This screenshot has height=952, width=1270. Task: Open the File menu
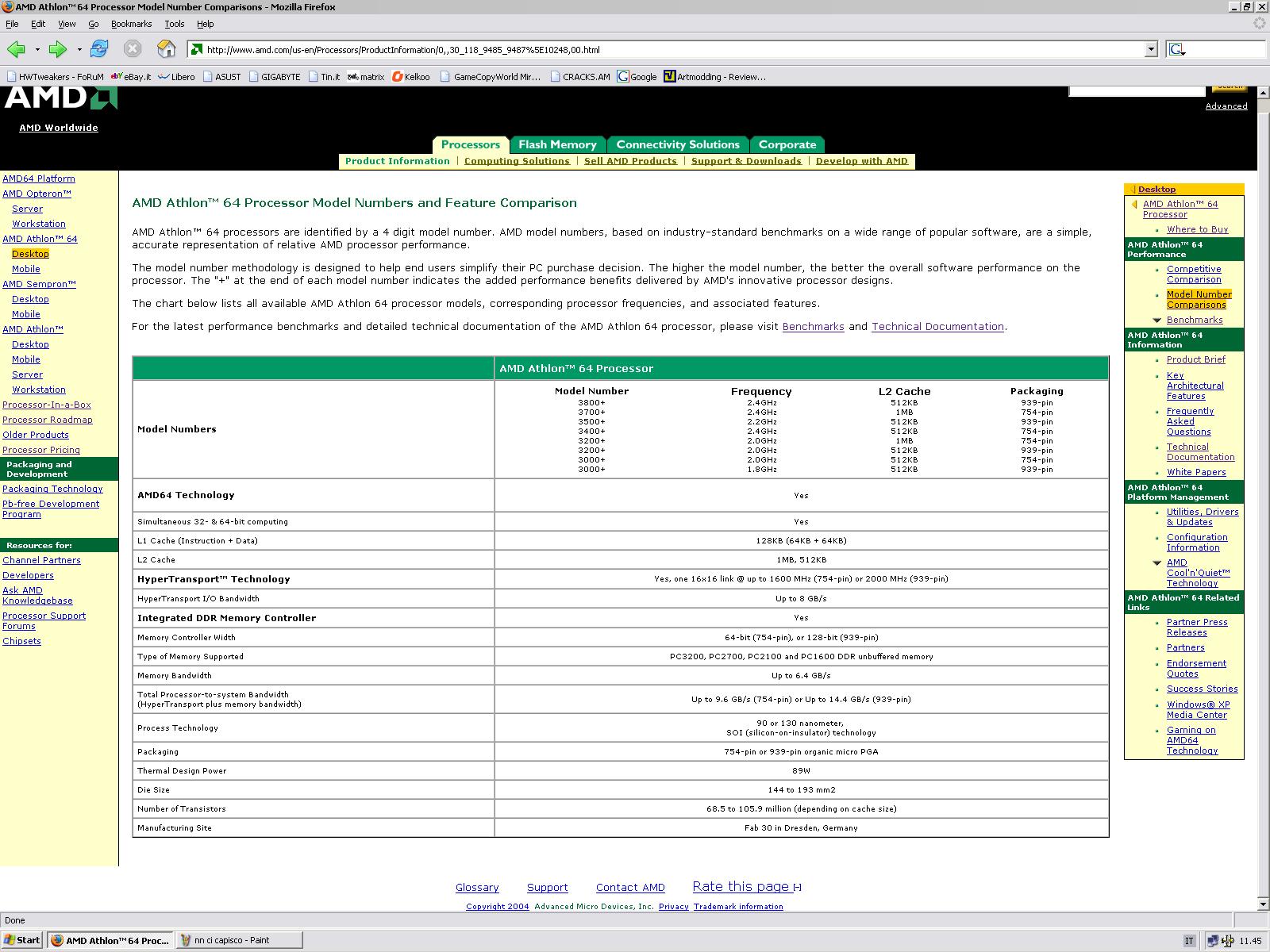12,24
